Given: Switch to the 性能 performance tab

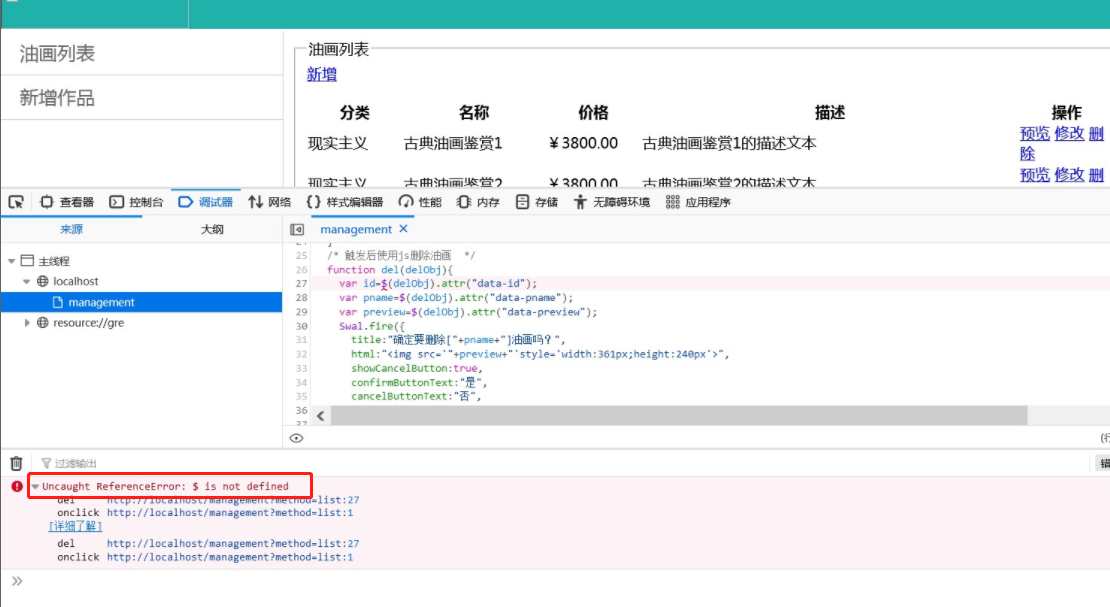Looking at the screenshot, I should click(420, 202).
